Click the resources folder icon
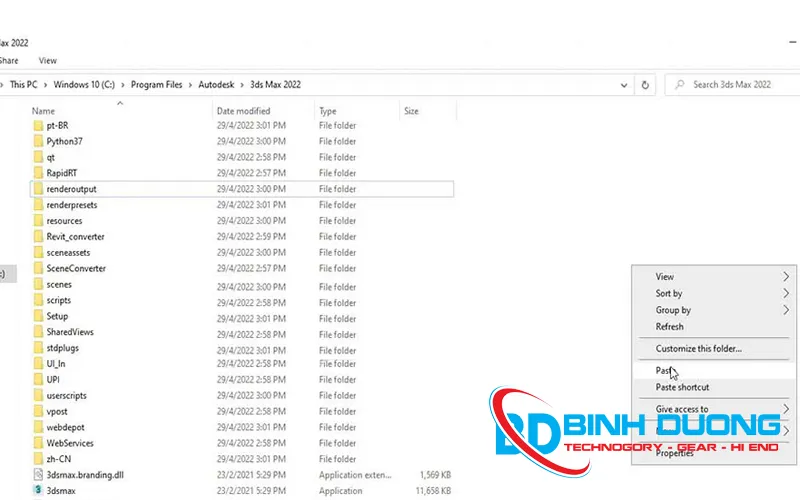Image resolution: width=800 pixels, height=500 pixels. (x=38, y=220)
